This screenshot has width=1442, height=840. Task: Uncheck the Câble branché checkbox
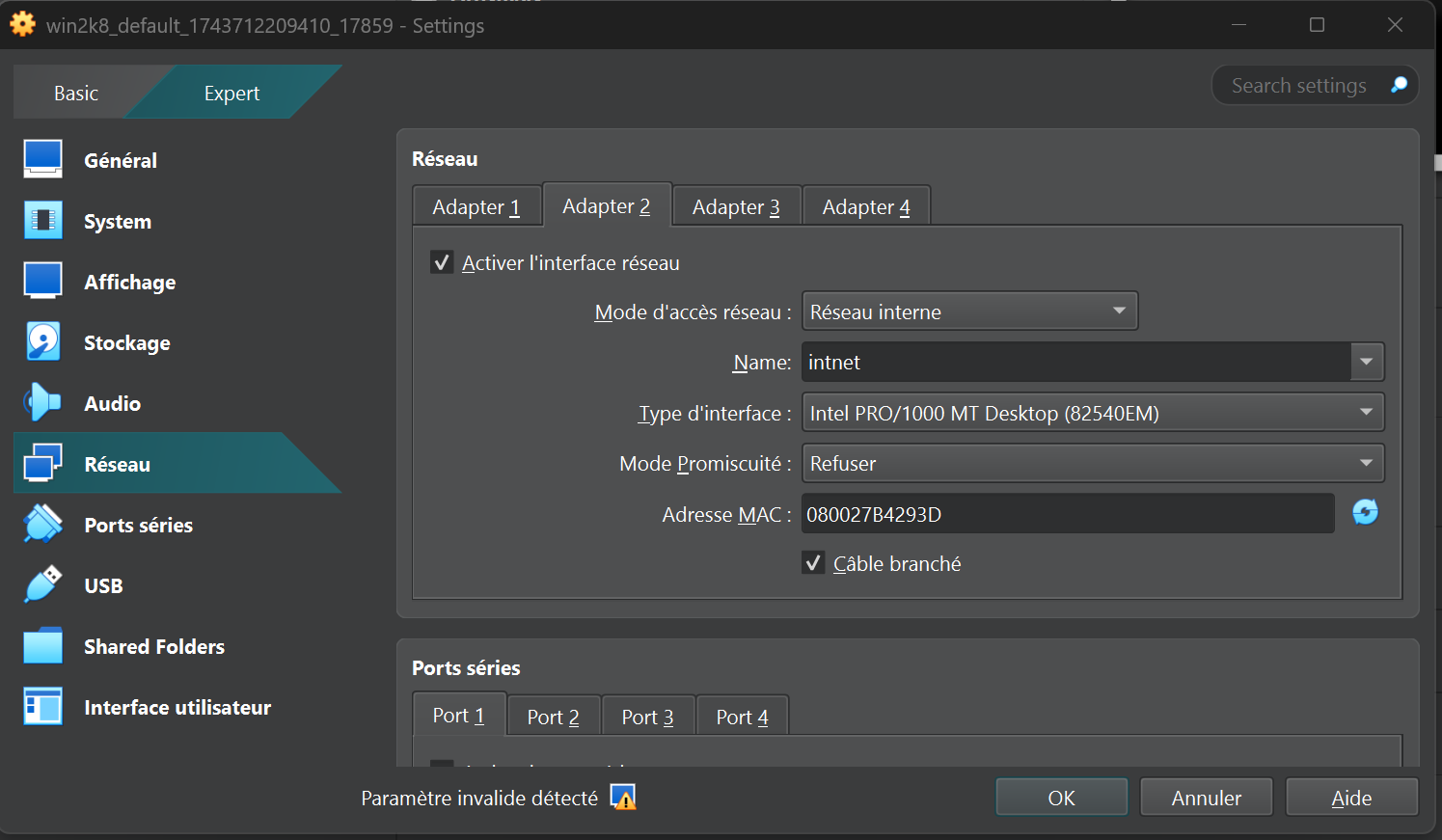(813, 563)
